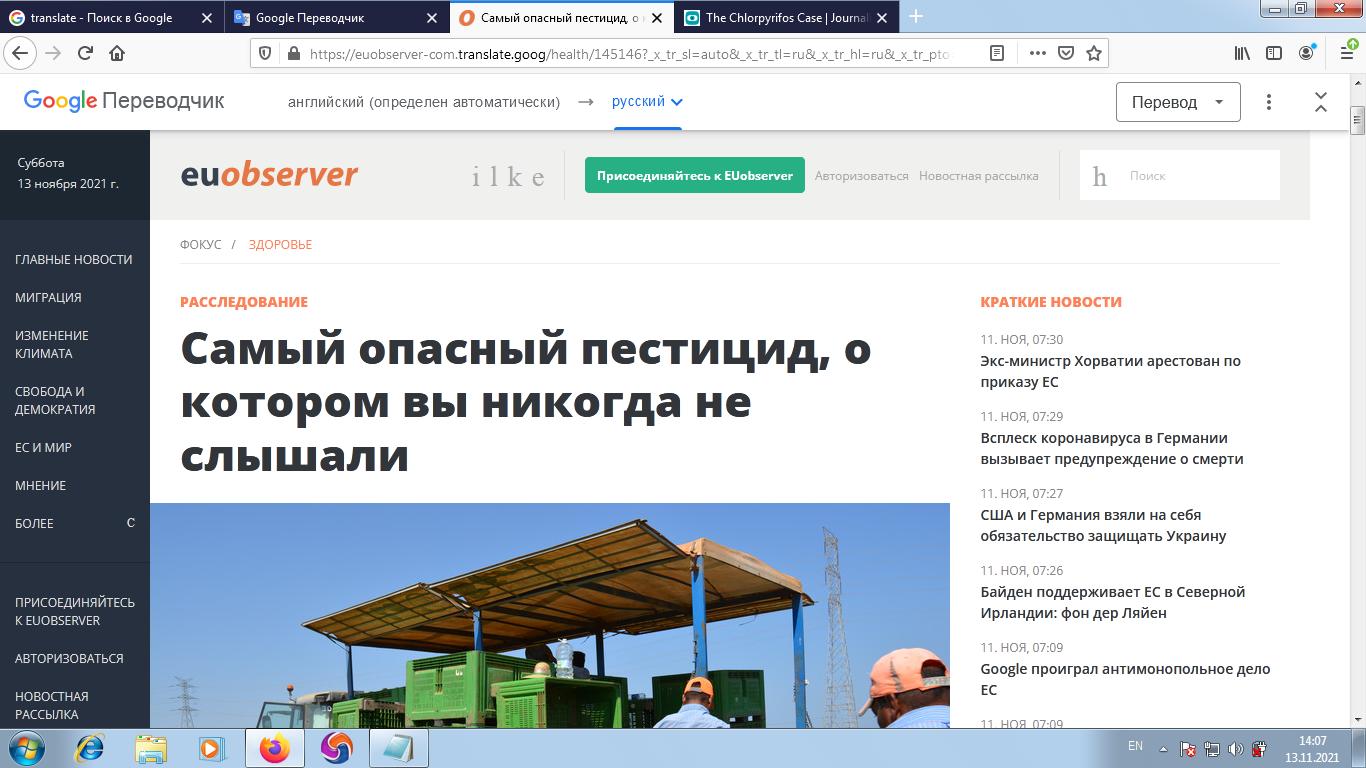Open the ЗДОРОВЬЕ breadcrumb link
The width and height of the screenshot is (1366, 768).
click(x=281, y=243)
